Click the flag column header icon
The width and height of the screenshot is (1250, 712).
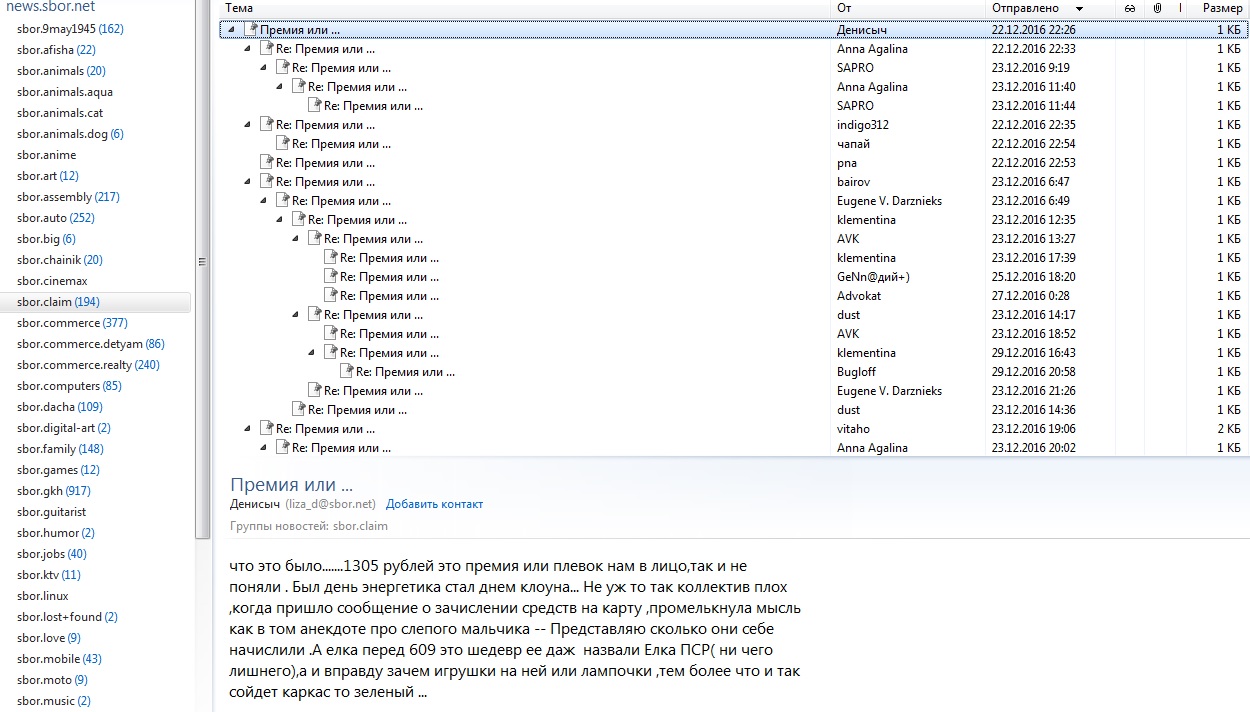click(x=1181, y=8)
